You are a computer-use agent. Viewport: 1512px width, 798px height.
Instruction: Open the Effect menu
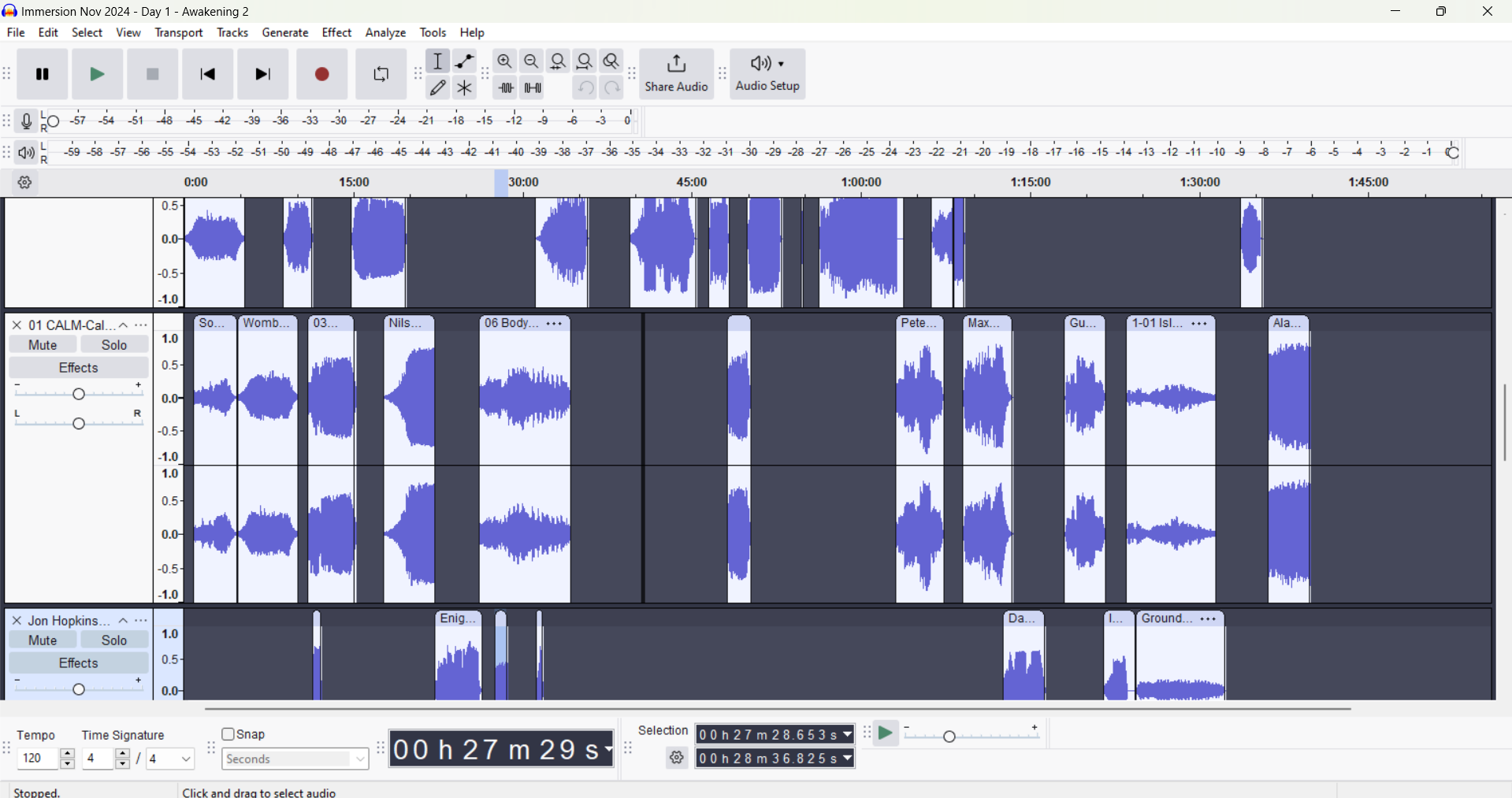(336, 33)
